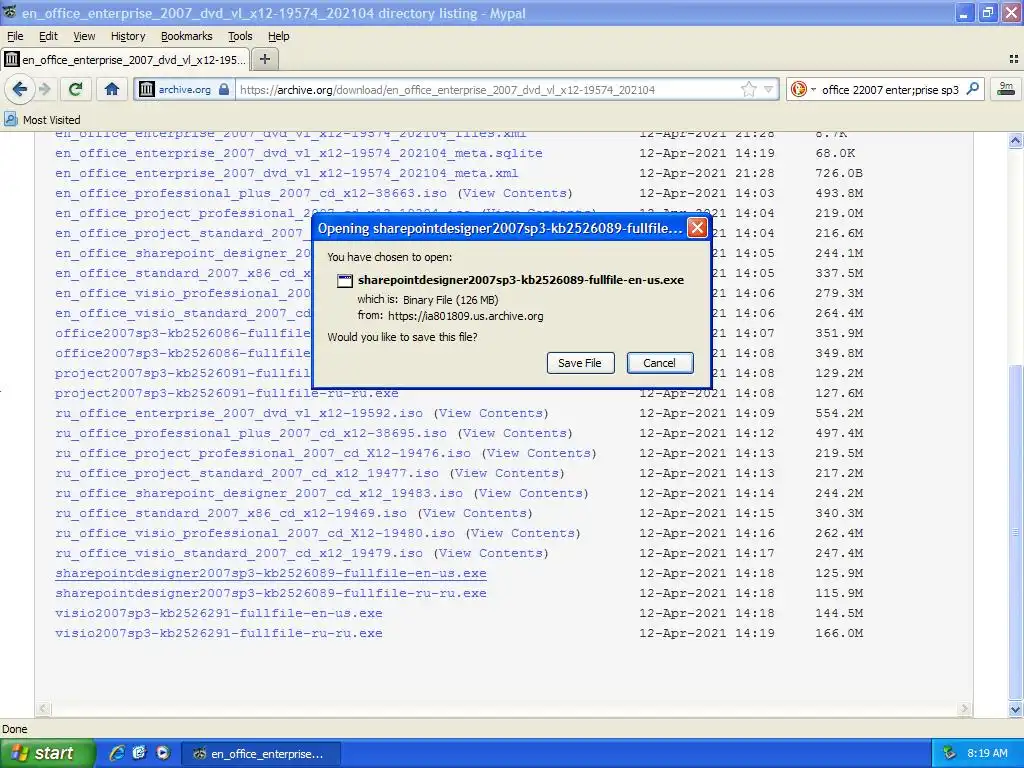Click the search magnifier icon
The image size is (1024, 768).
pos(972,89)
